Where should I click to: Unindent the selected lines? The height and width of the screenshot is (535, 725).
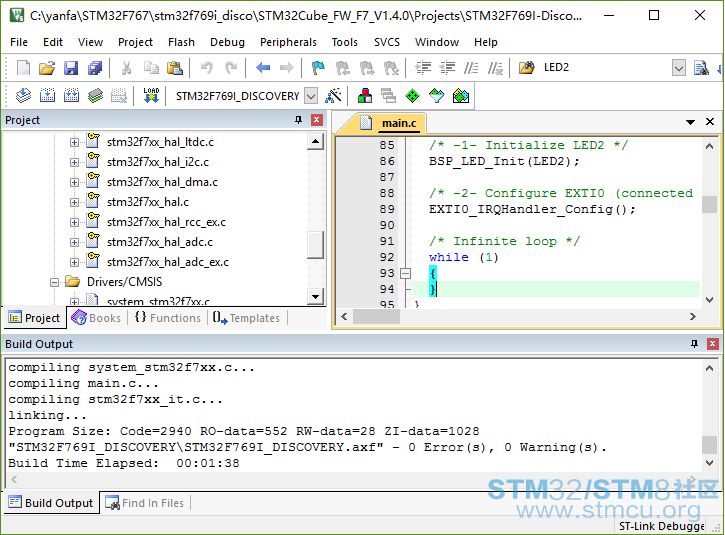point(447,68)
